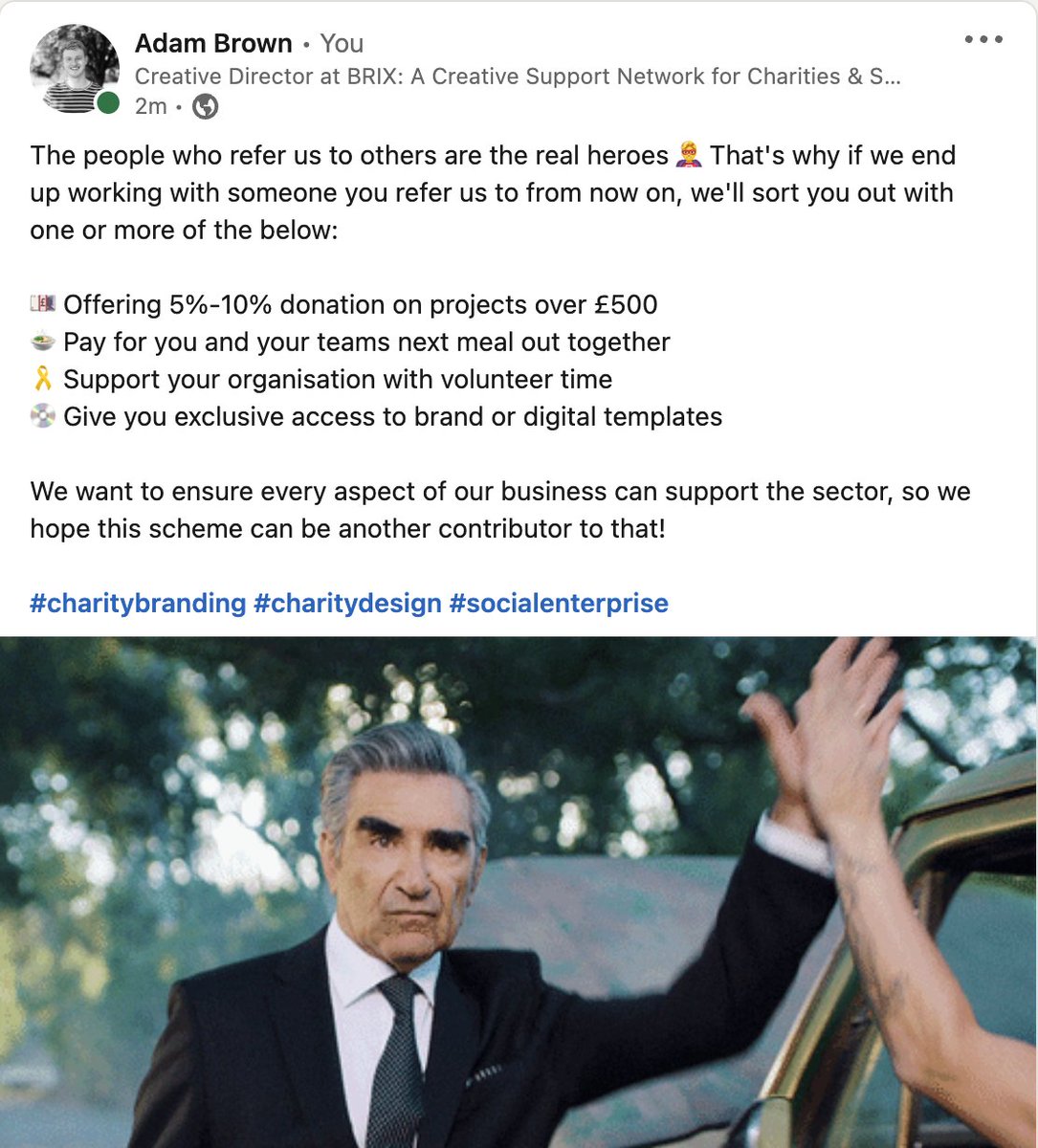The image size is (1038, 1148).
Task: Click the 'Offering 5%-10% donation' text line
Action: click(361, 305)
